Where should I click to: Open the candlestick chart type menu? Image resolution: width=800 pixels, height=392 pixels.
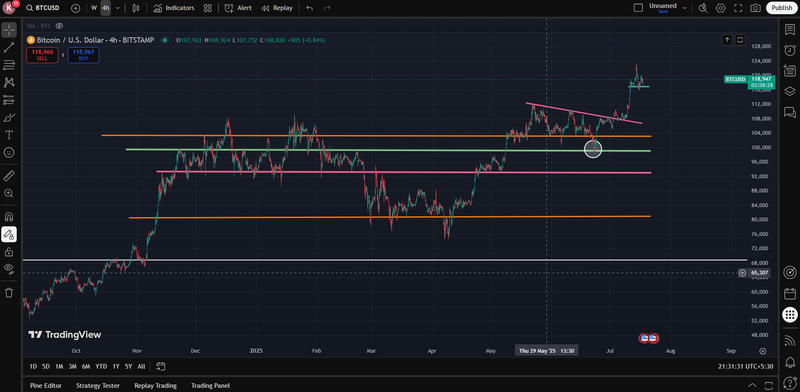(x=135, y=8)
